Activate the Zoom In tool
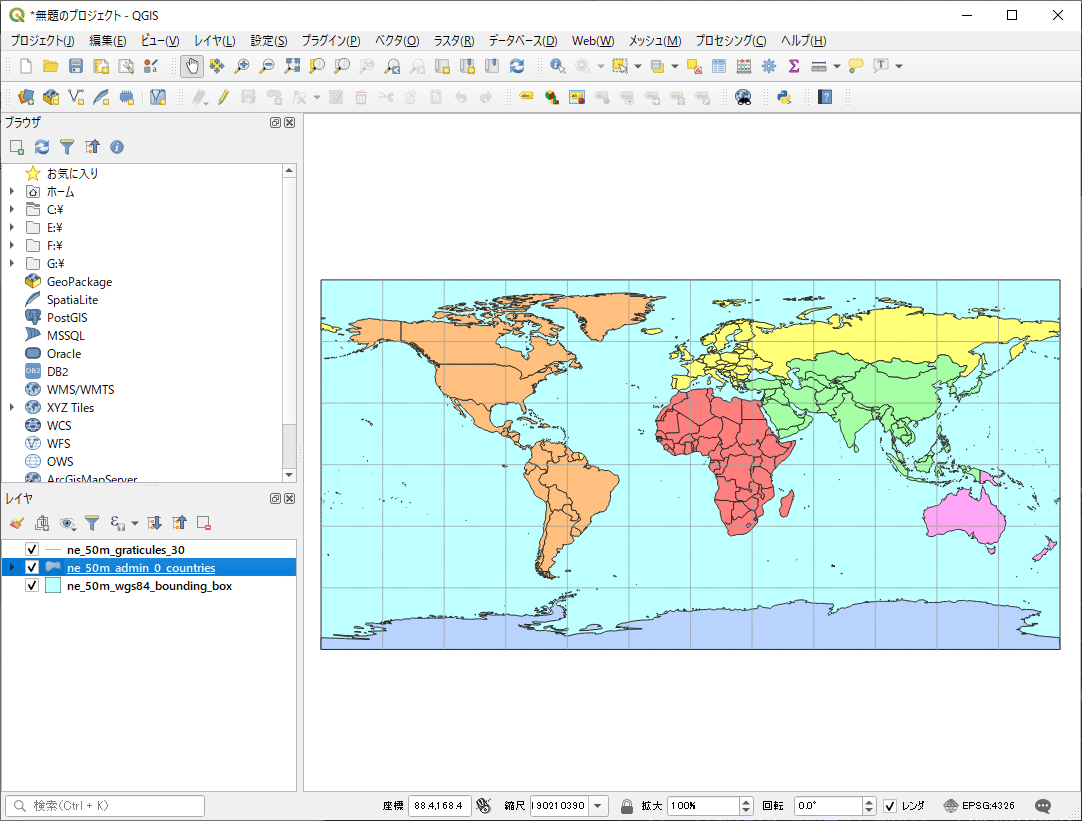This screenshot has width=1082, height=821. [x=240, y=66]
